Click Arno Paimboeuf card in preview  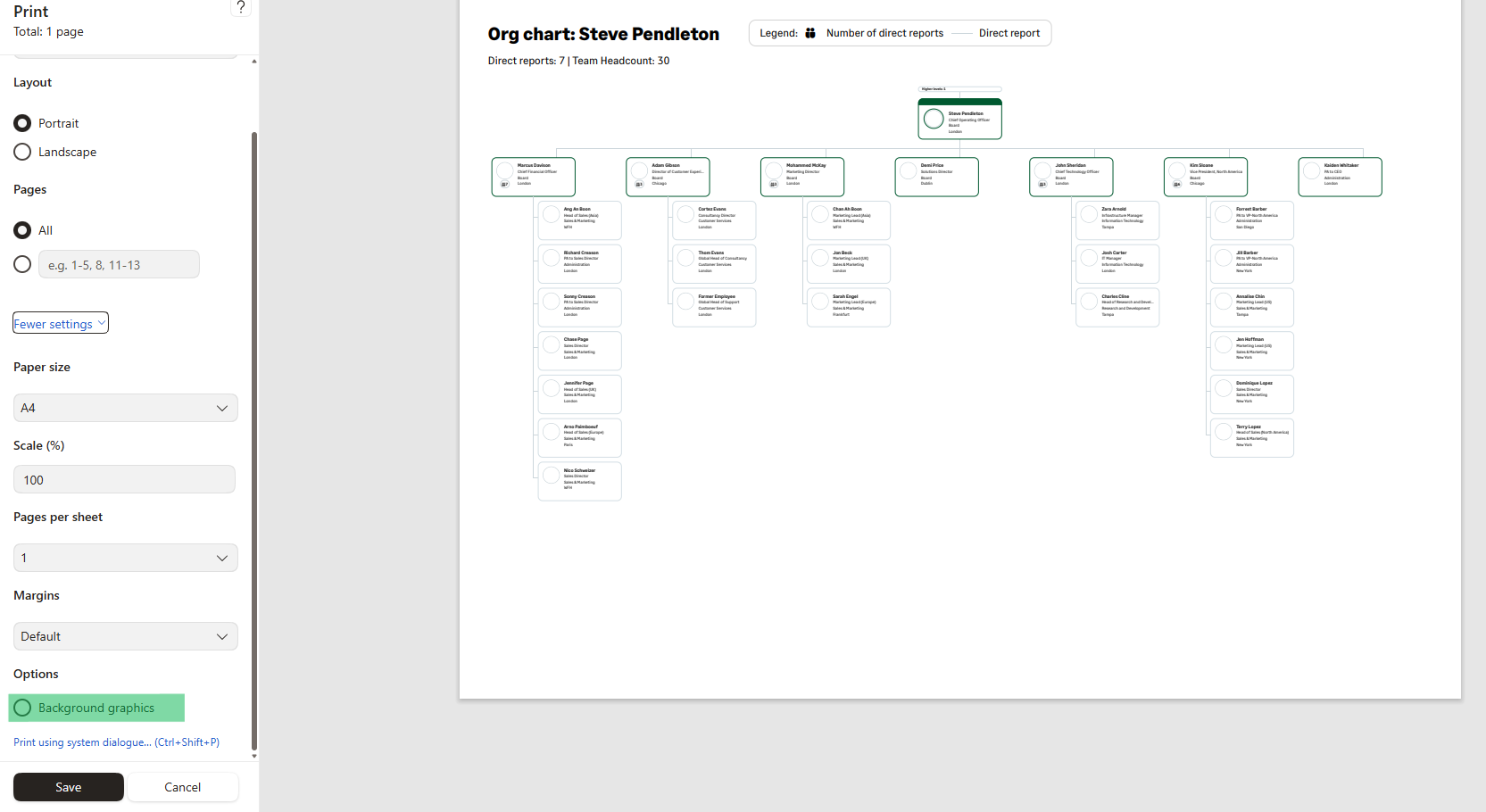[x=580, y=437]
